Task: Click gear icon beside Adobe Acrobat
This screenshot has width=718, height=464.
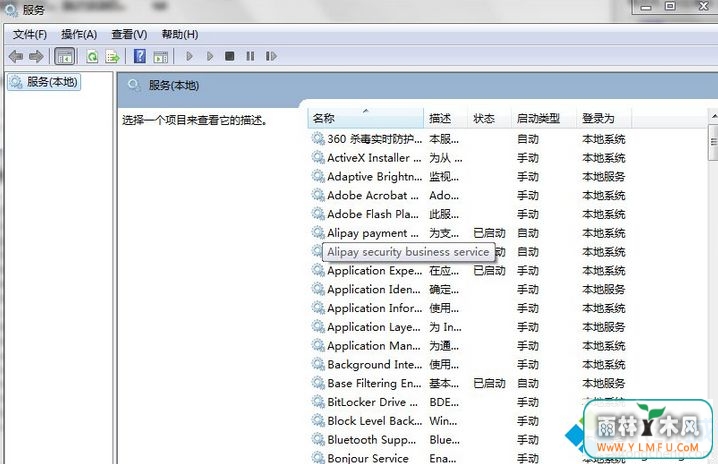Action: [318, 195]
